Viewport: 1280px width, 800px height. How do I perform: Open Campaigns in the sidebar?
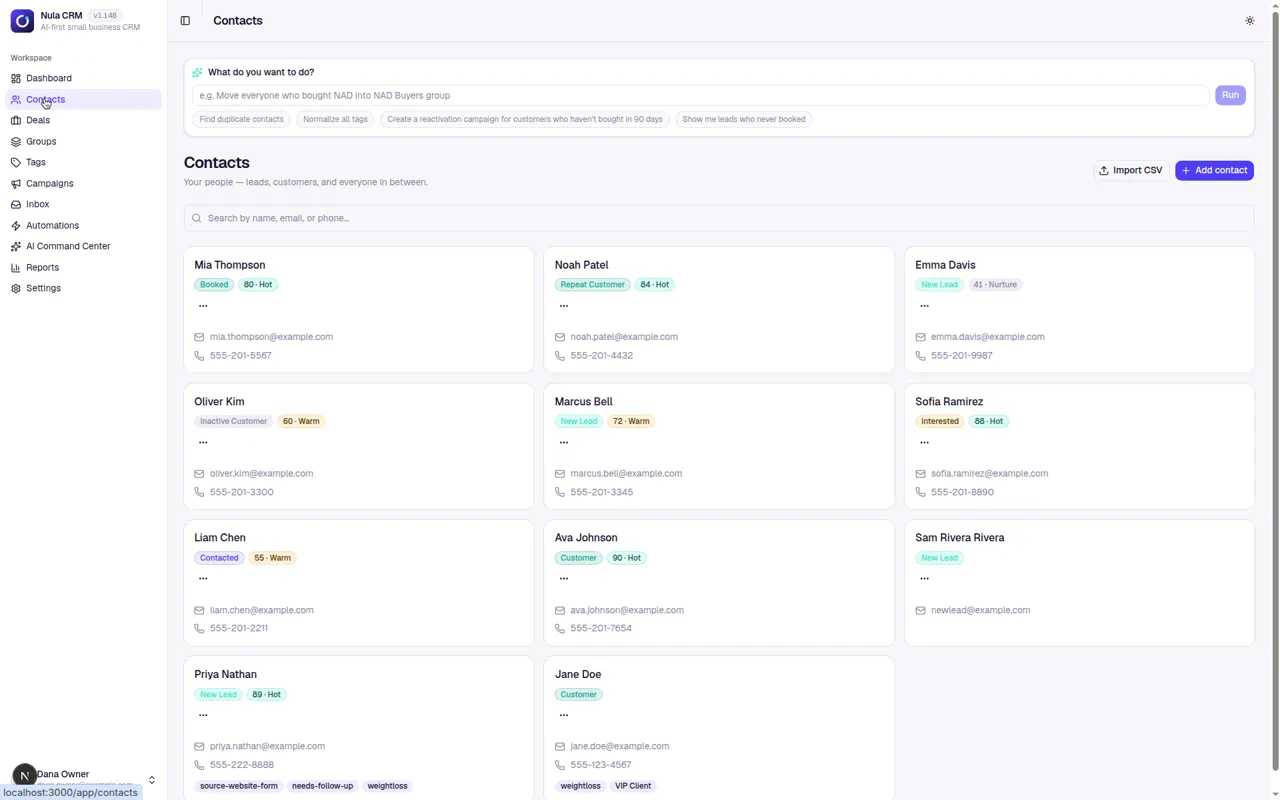[x=84, y=183]
